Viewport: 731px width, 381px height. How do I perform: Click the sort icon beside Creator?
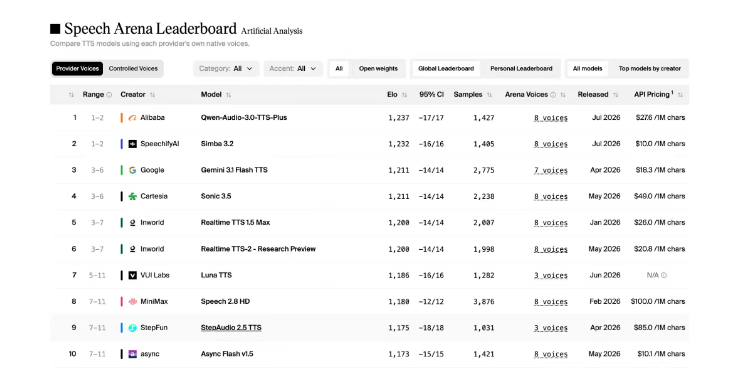point(152,95)
